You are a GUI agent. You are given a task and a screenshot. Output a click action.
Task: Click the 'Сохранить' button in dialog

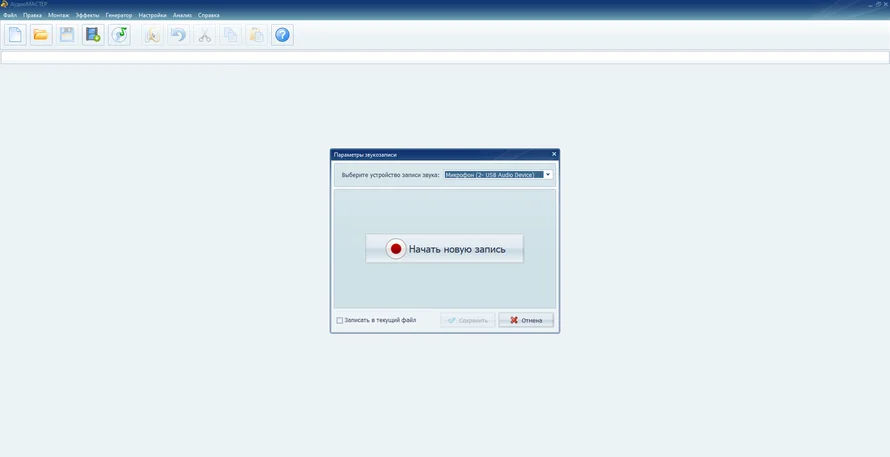pyautogui.click(x=467, y=321)
